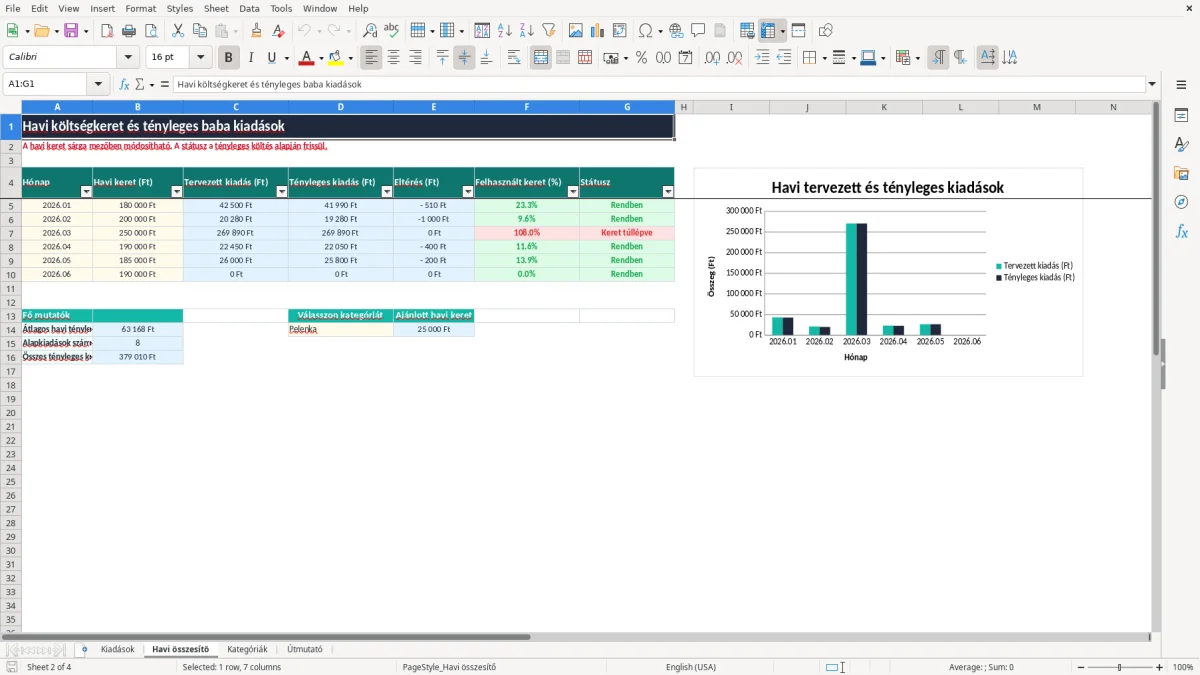
Task: Increase indent
Action: (762, 58)
